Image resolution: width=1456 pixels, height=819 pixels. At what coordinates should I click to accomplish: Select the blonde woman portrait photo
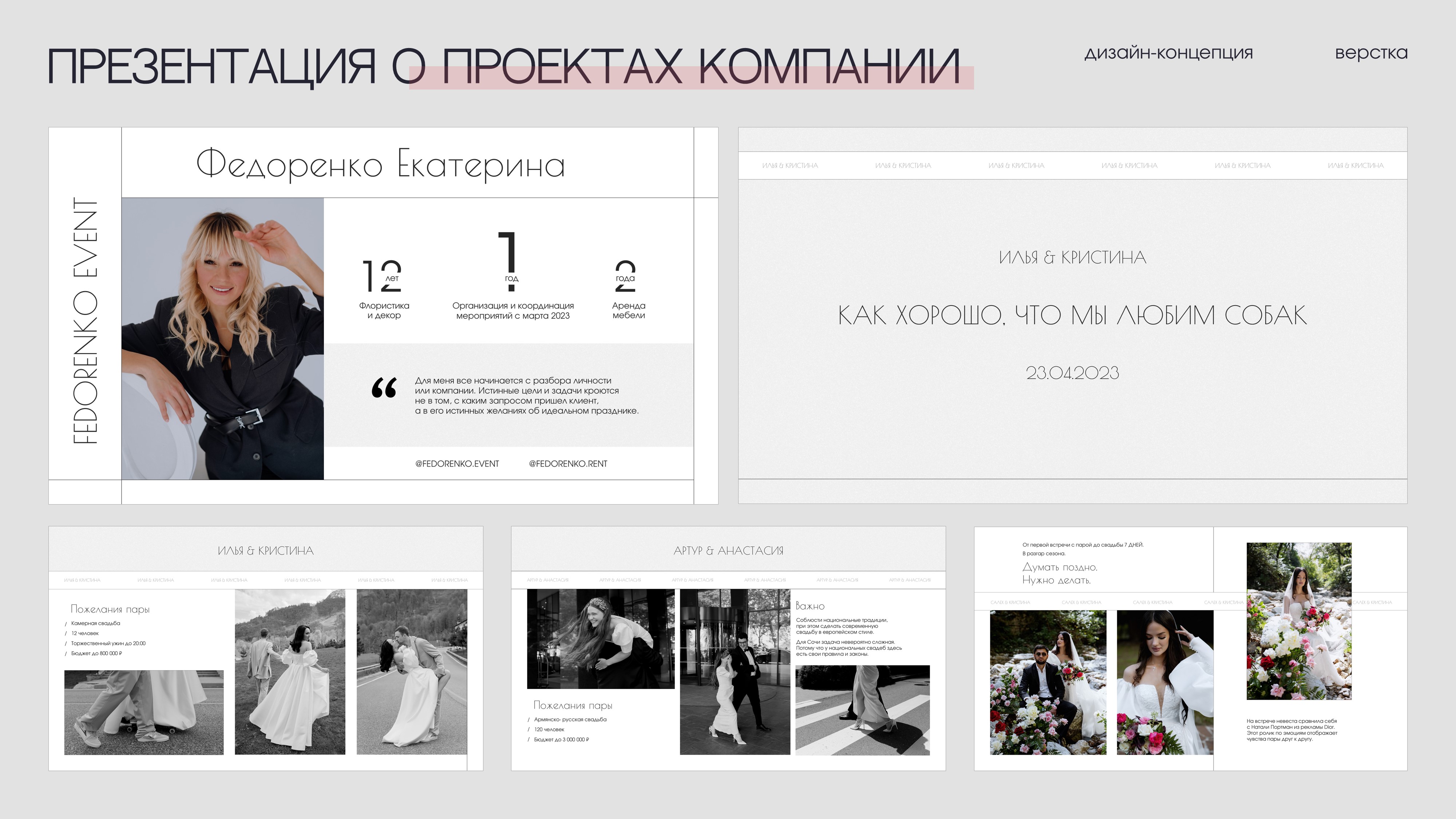tap(222, 338)
